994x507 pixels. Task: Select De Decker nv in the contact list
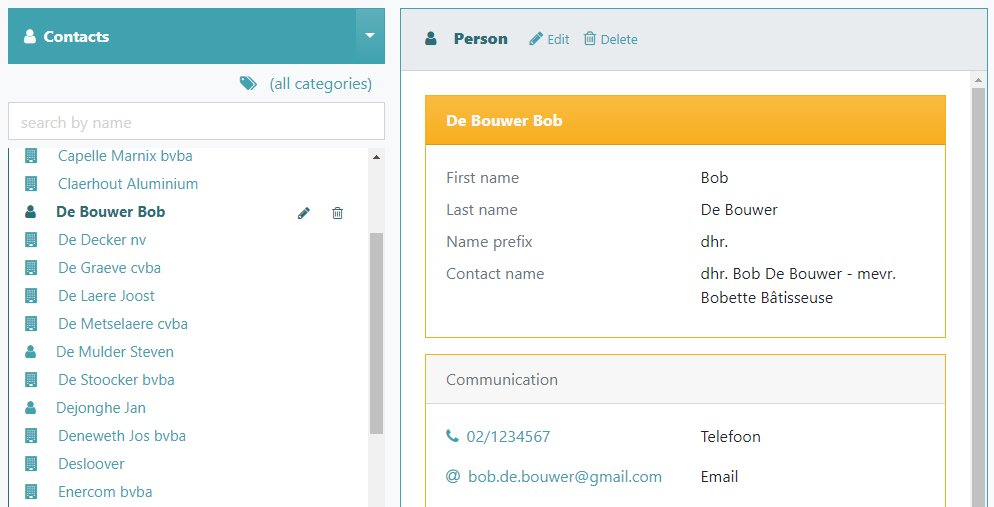coord(102,240)
